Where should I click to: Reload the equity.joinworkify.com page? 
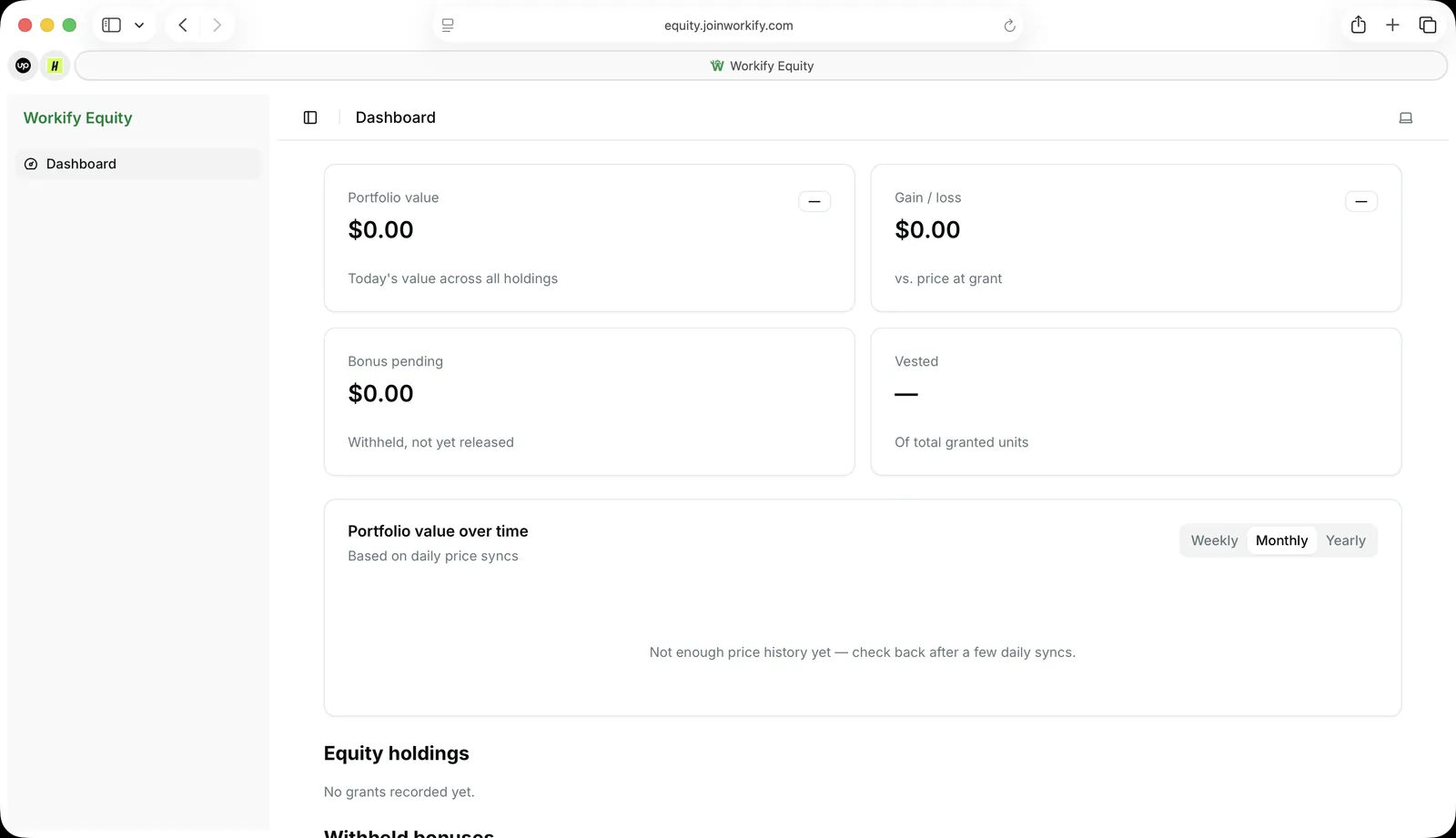(1009, 25)
